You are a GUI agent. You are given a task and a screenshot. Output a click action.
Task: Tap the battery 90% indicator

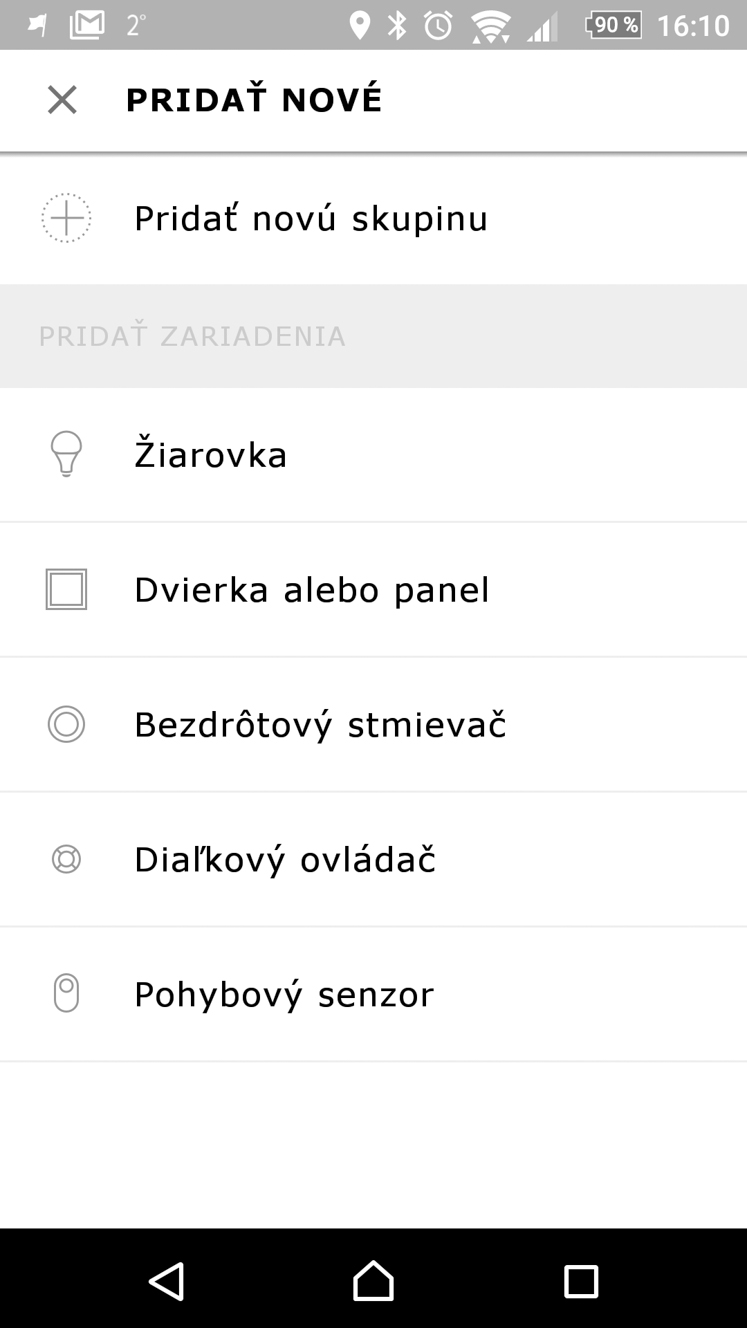613,25
